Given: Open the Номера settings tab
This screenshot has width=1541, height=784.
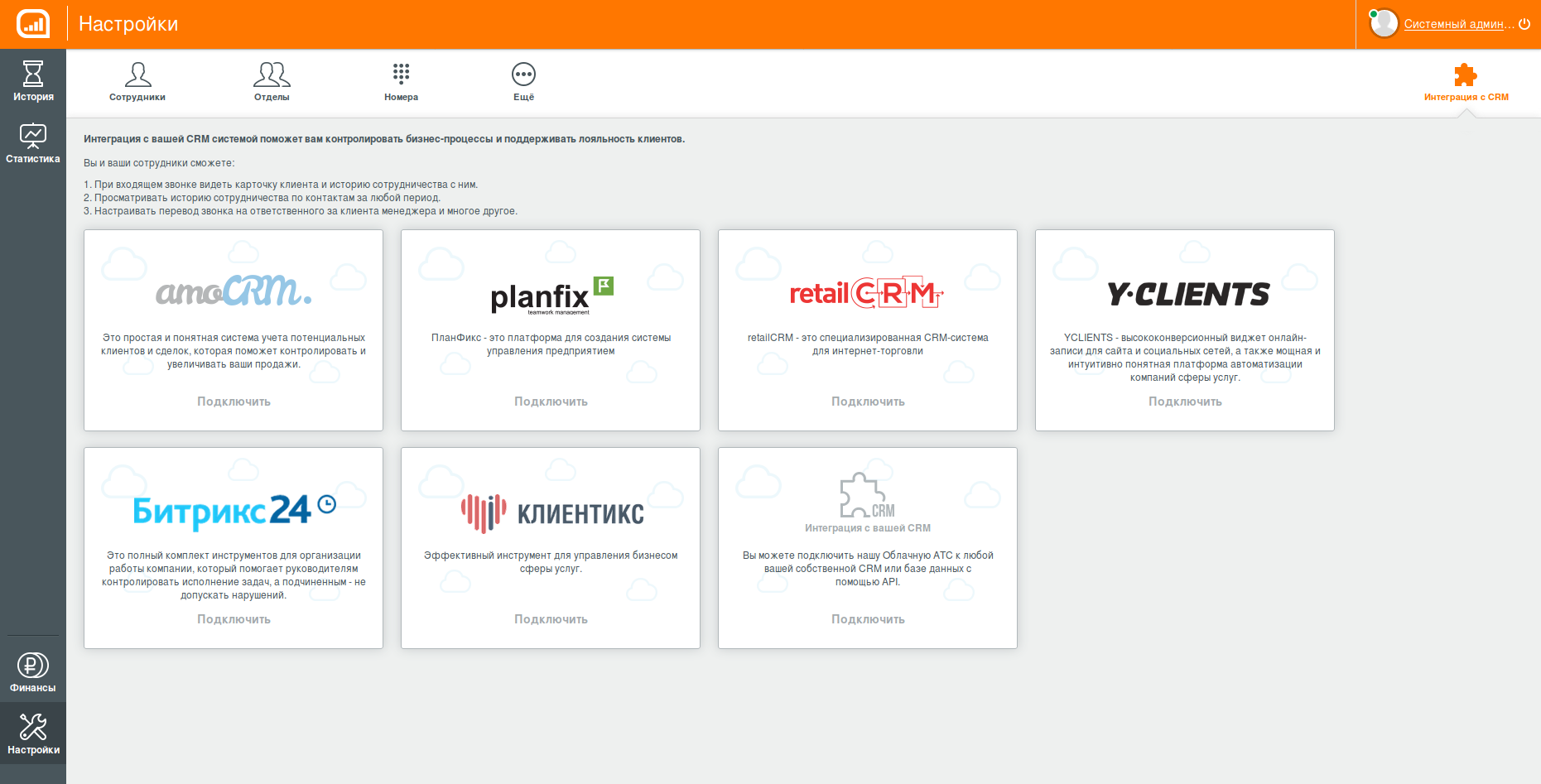Looking at the screenshot, I should tap(401, 81).
